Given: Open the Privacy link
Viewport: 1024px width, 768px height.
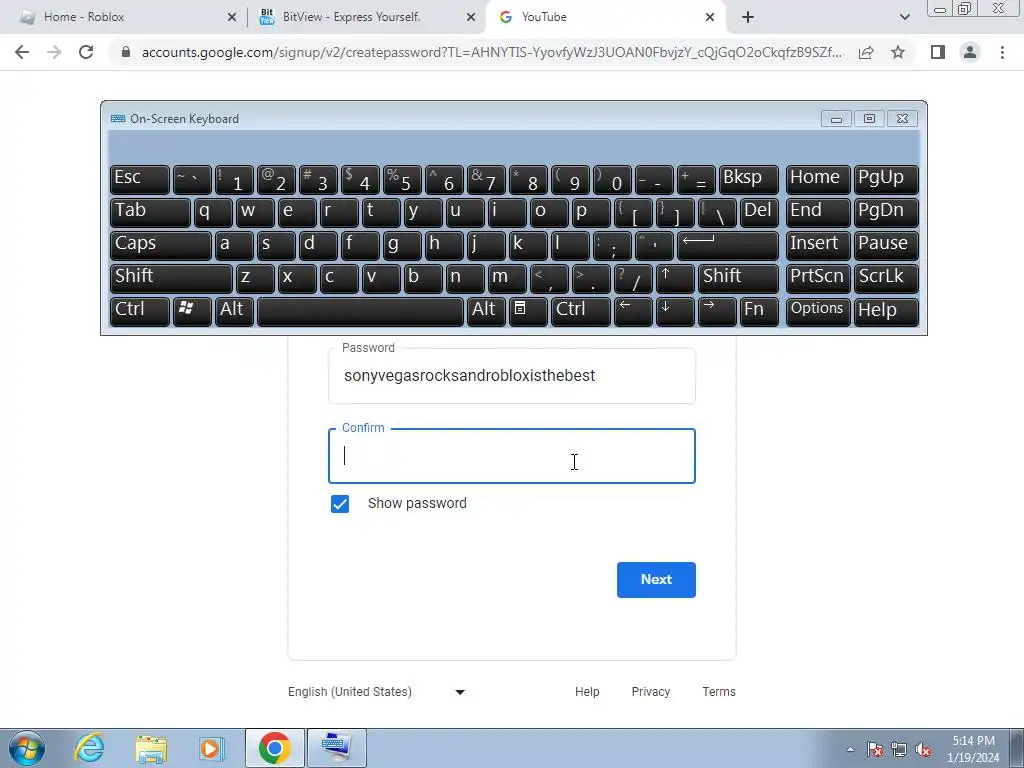Looking at the screenshot, I should [650, 692].
